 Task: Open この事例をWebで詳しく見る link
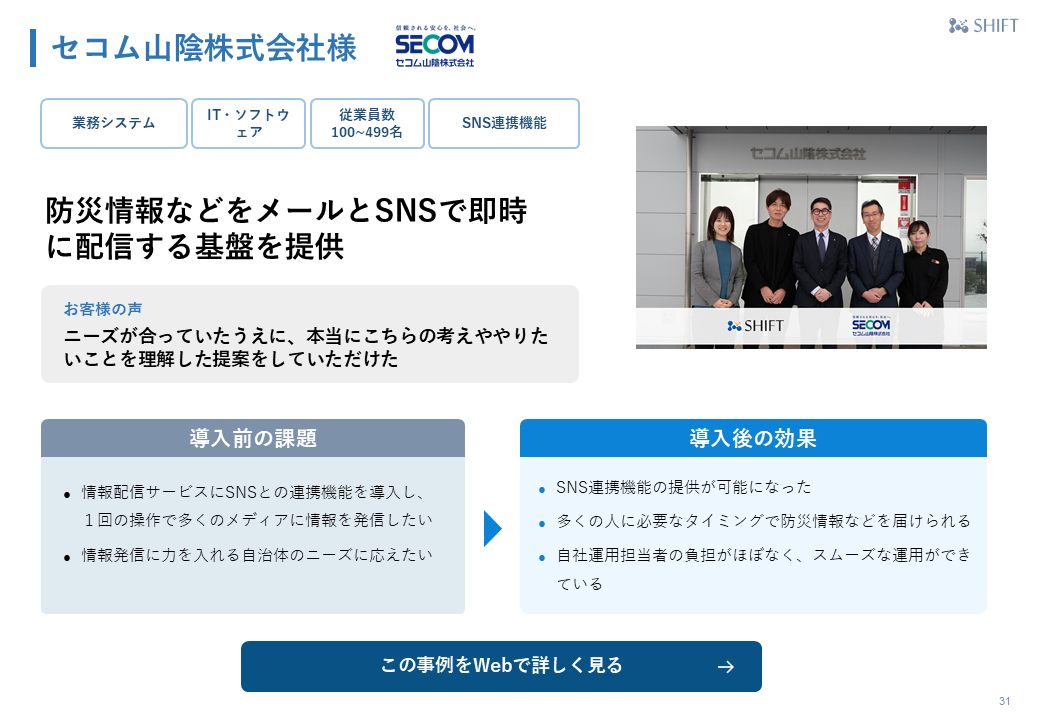(x=501, y=666)
